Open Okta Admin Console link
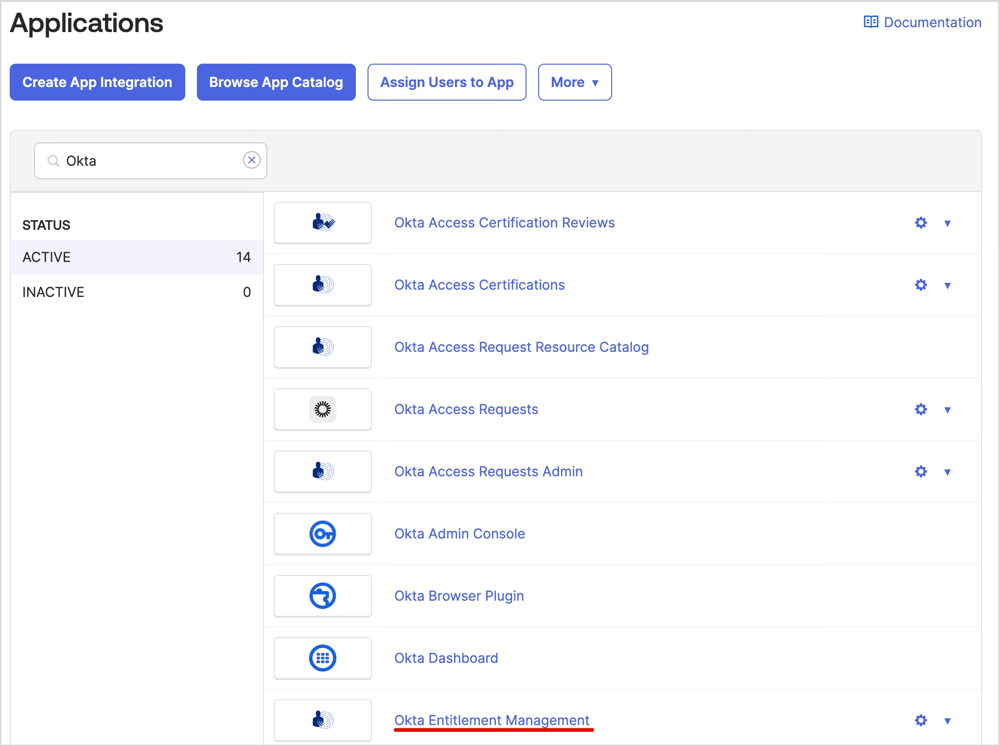This screenshot has width=1000, height=746. [x=460, y=534]
